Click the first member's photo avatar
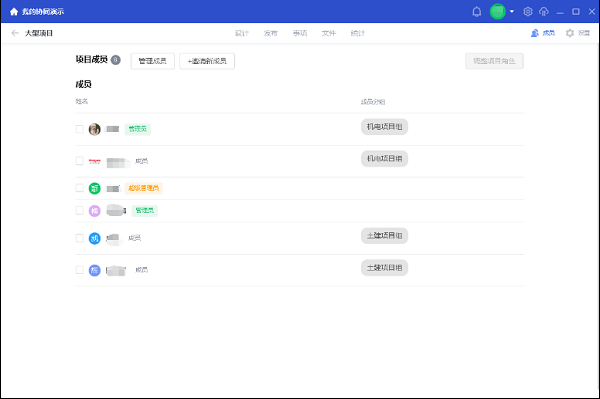Screen dimensions: 600x399 (95, 129)
